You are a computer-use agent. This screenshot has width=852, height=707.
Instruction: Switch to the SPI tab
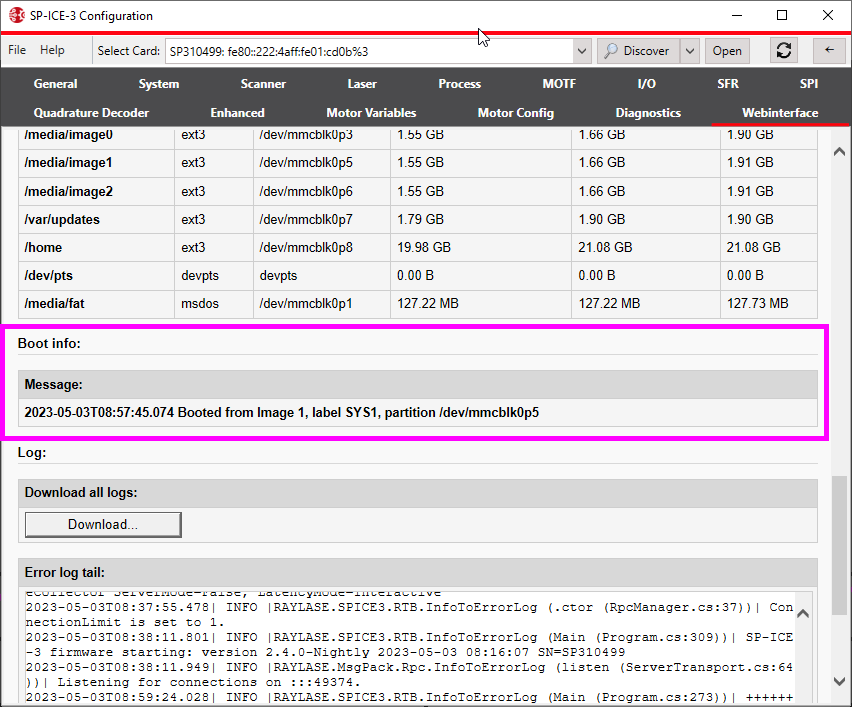point(809,84)
